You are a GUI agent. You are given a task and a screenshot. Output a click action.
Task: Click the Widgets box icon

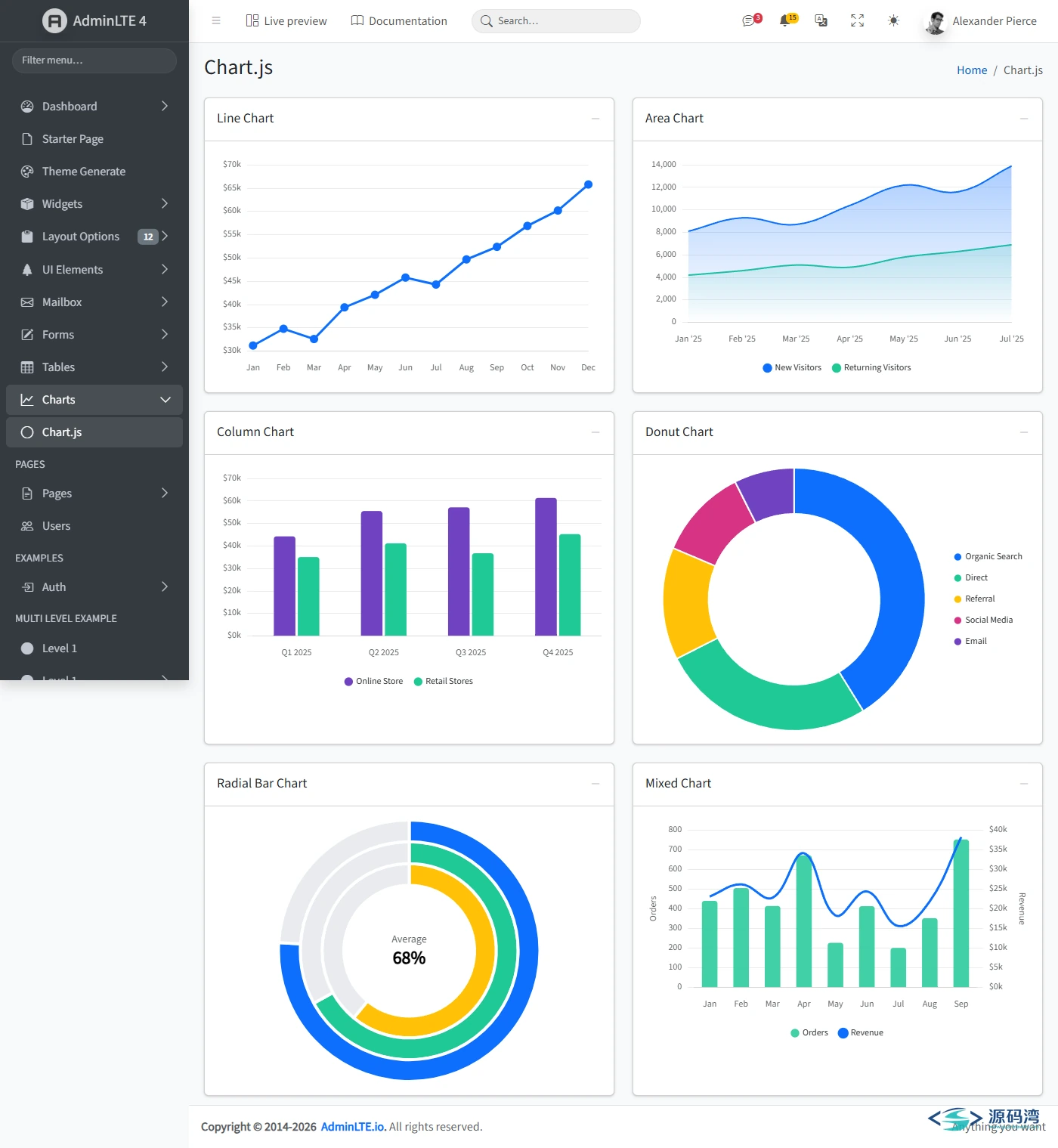coord(27,204)
